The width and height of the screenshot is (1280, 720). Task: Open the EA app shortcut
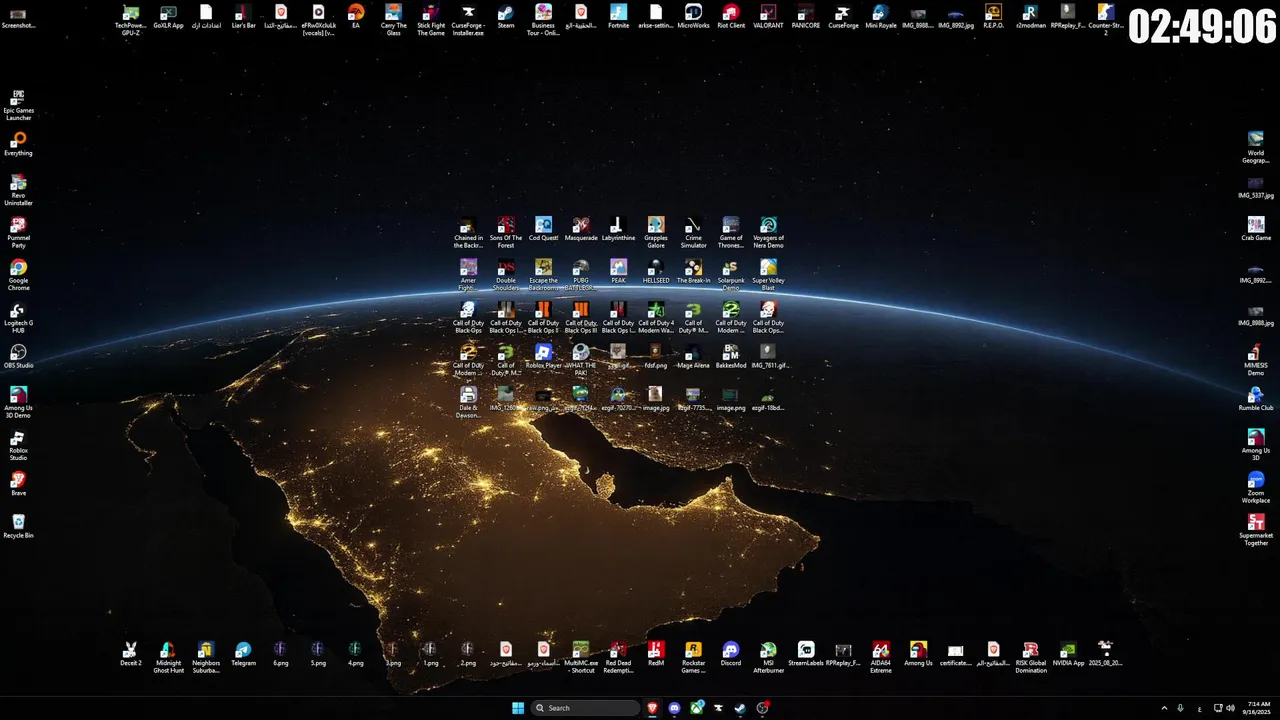click(x=356, y=17)
